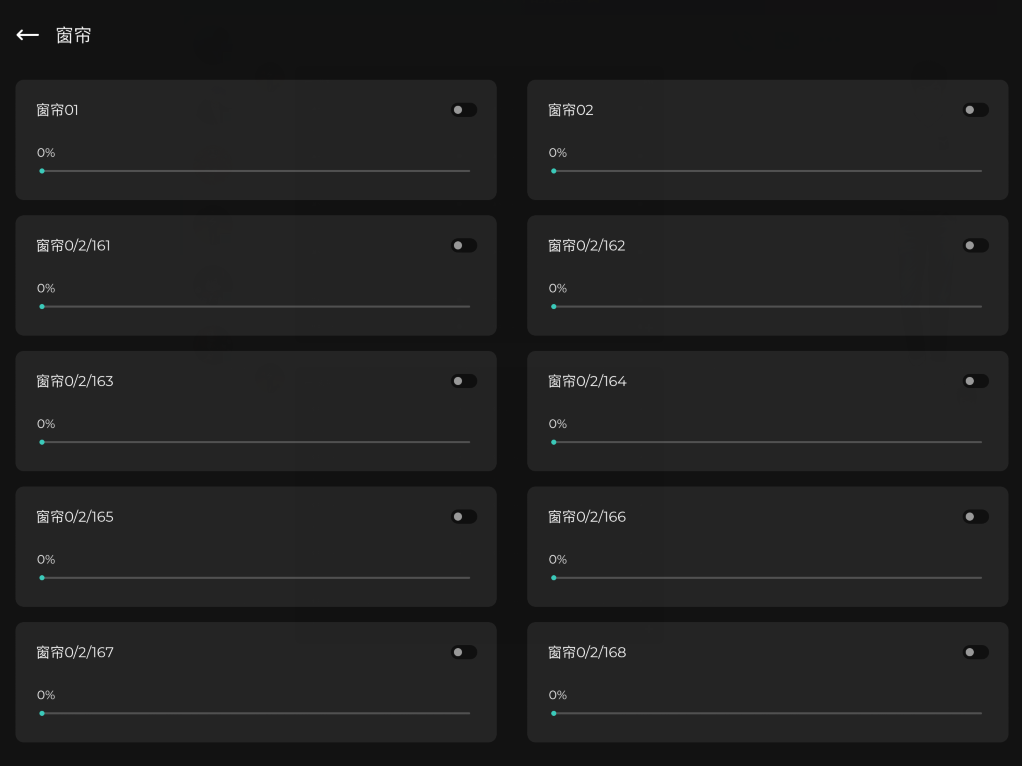Toggle the 窗帘0/2/165 switch

tap(463, 517)
